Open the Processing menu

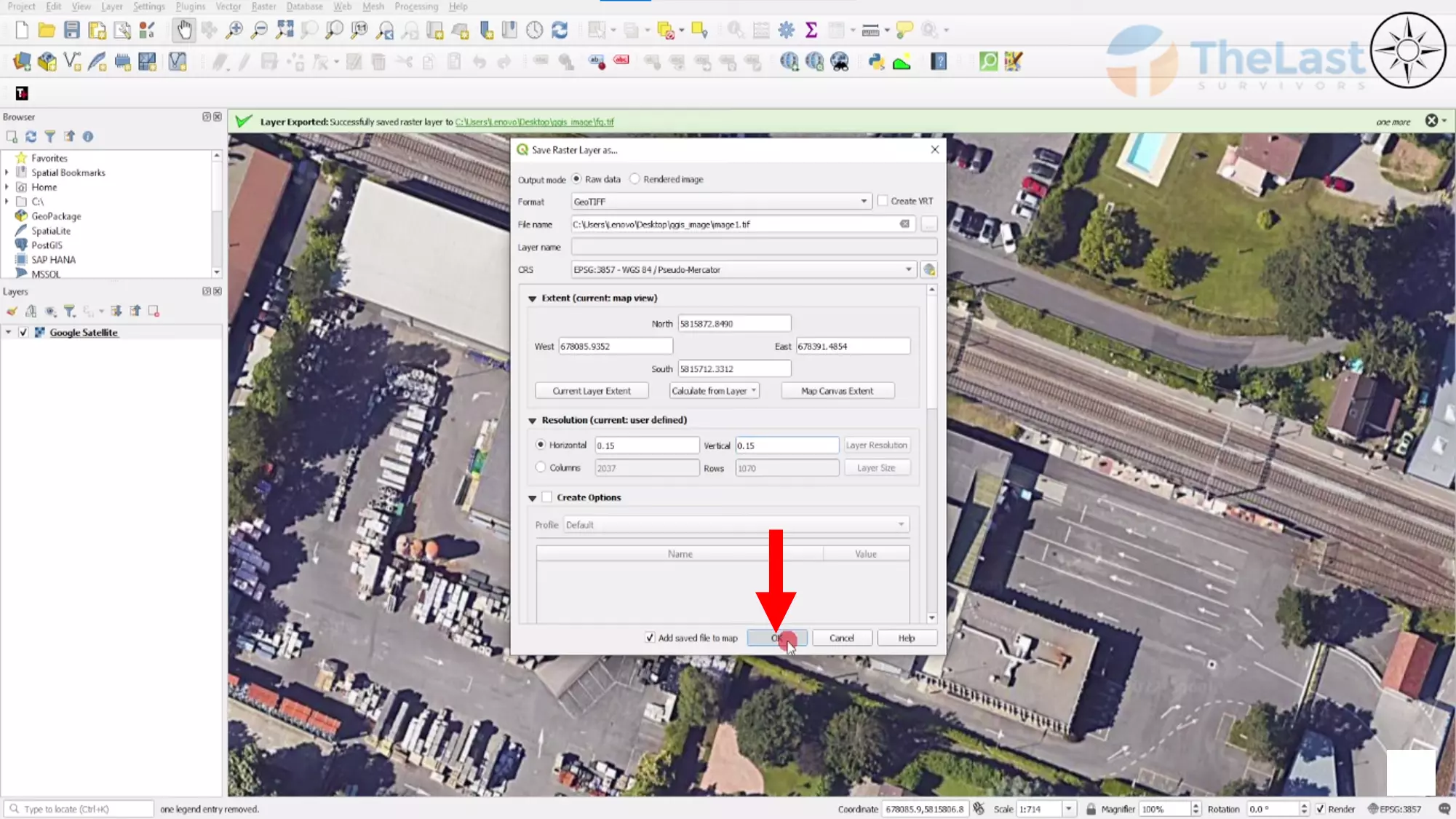416,7
